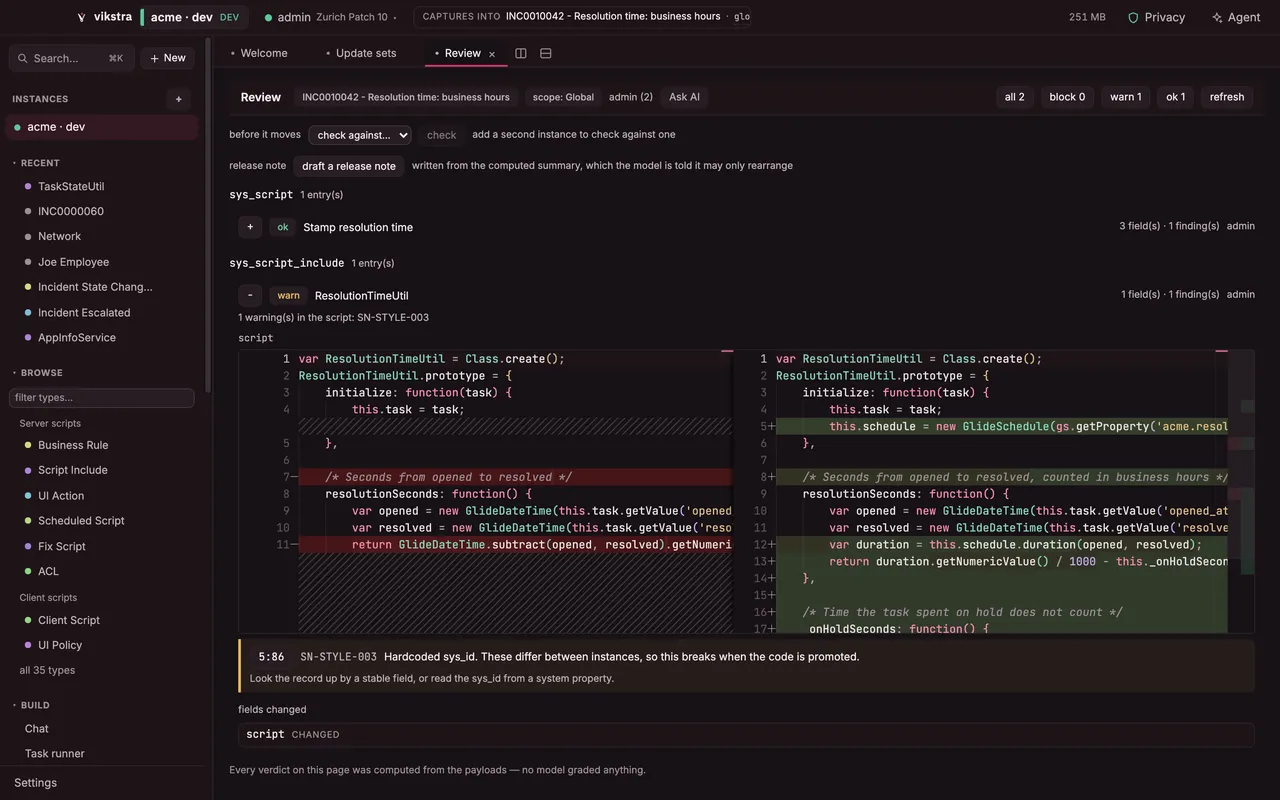Screen dimensions: 1280x800
Task: Split the editor side by side
Action: [x=521, y=53]
